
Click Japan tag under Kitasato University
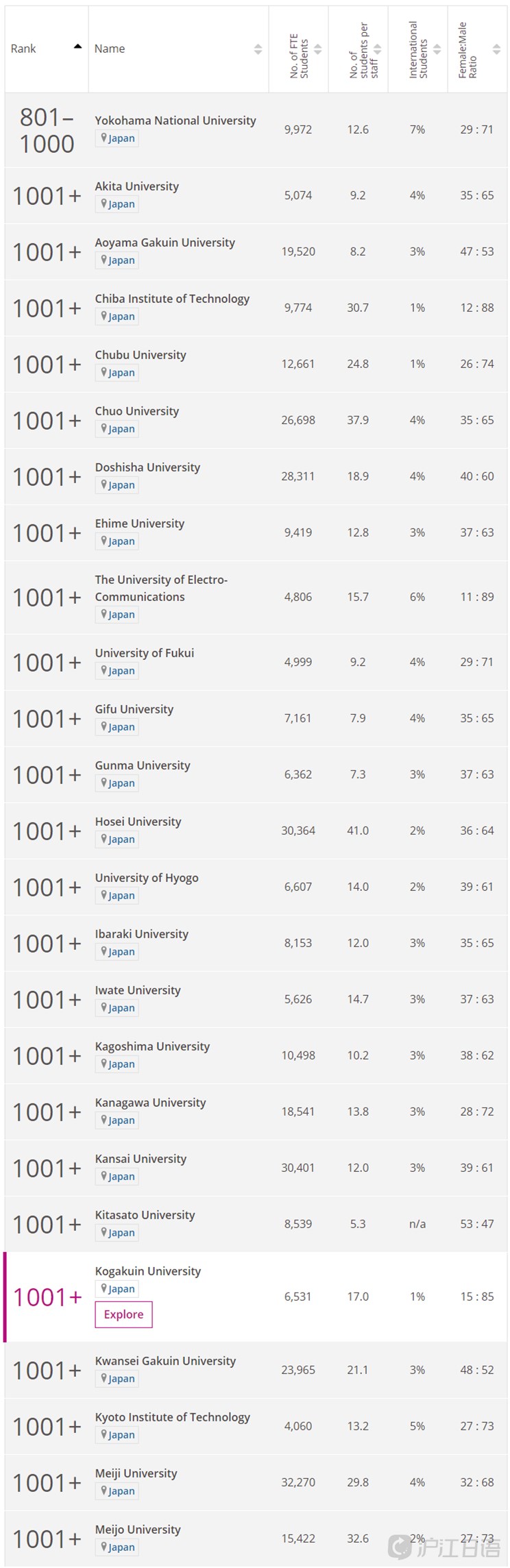117,1233
